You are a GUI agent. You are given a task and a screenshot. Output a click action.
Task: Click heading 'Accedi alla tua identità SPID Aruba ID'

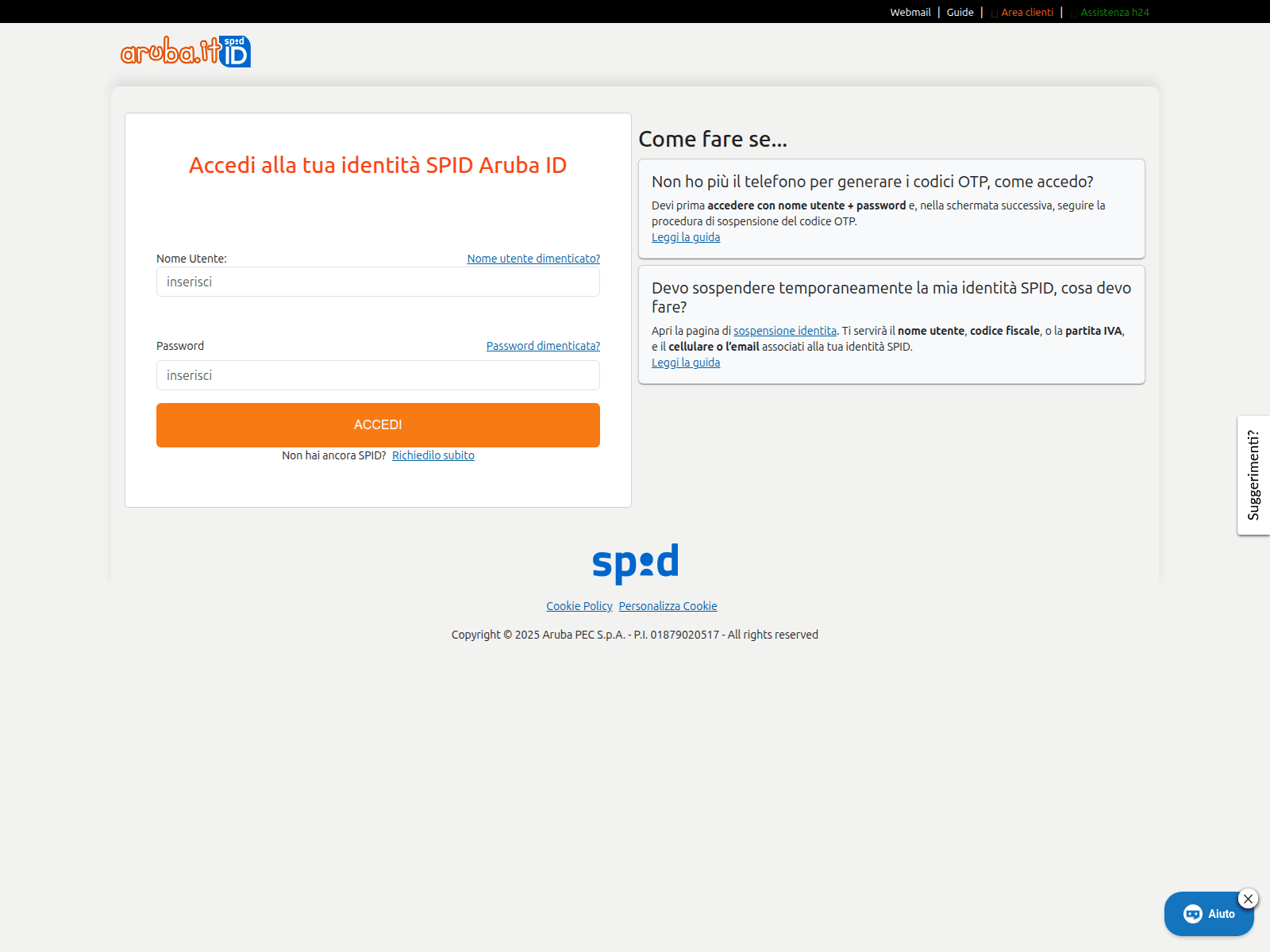coord(378,165)
